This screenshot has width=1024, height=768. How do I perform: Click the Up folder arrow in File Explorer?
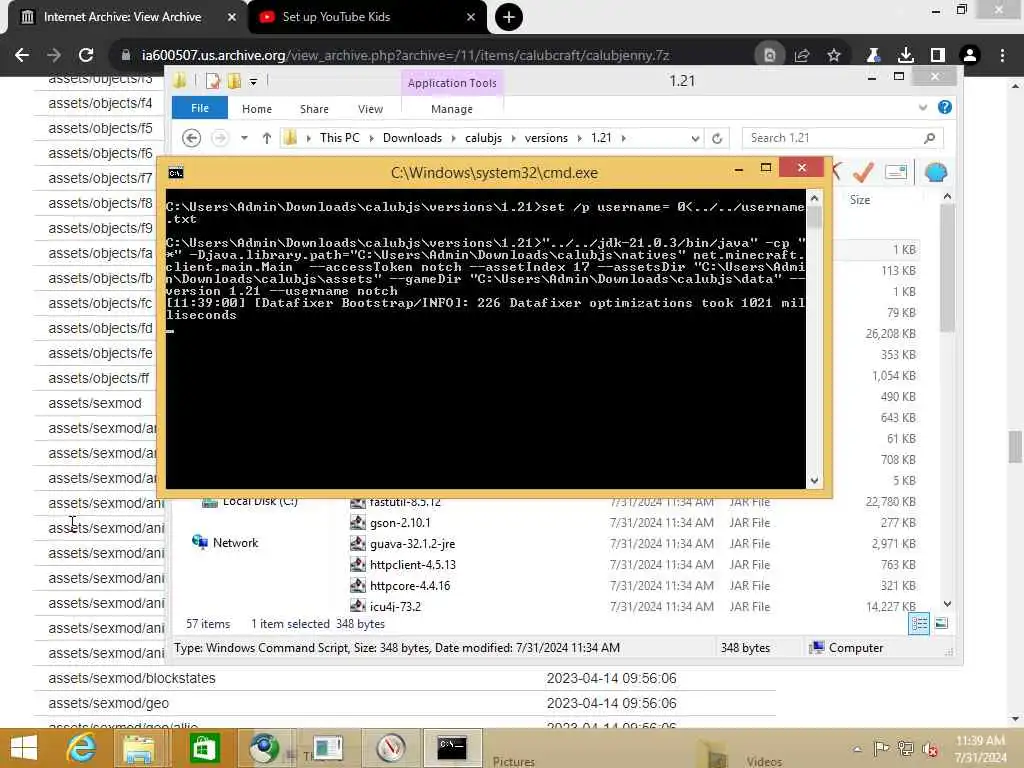click(266, 138)
